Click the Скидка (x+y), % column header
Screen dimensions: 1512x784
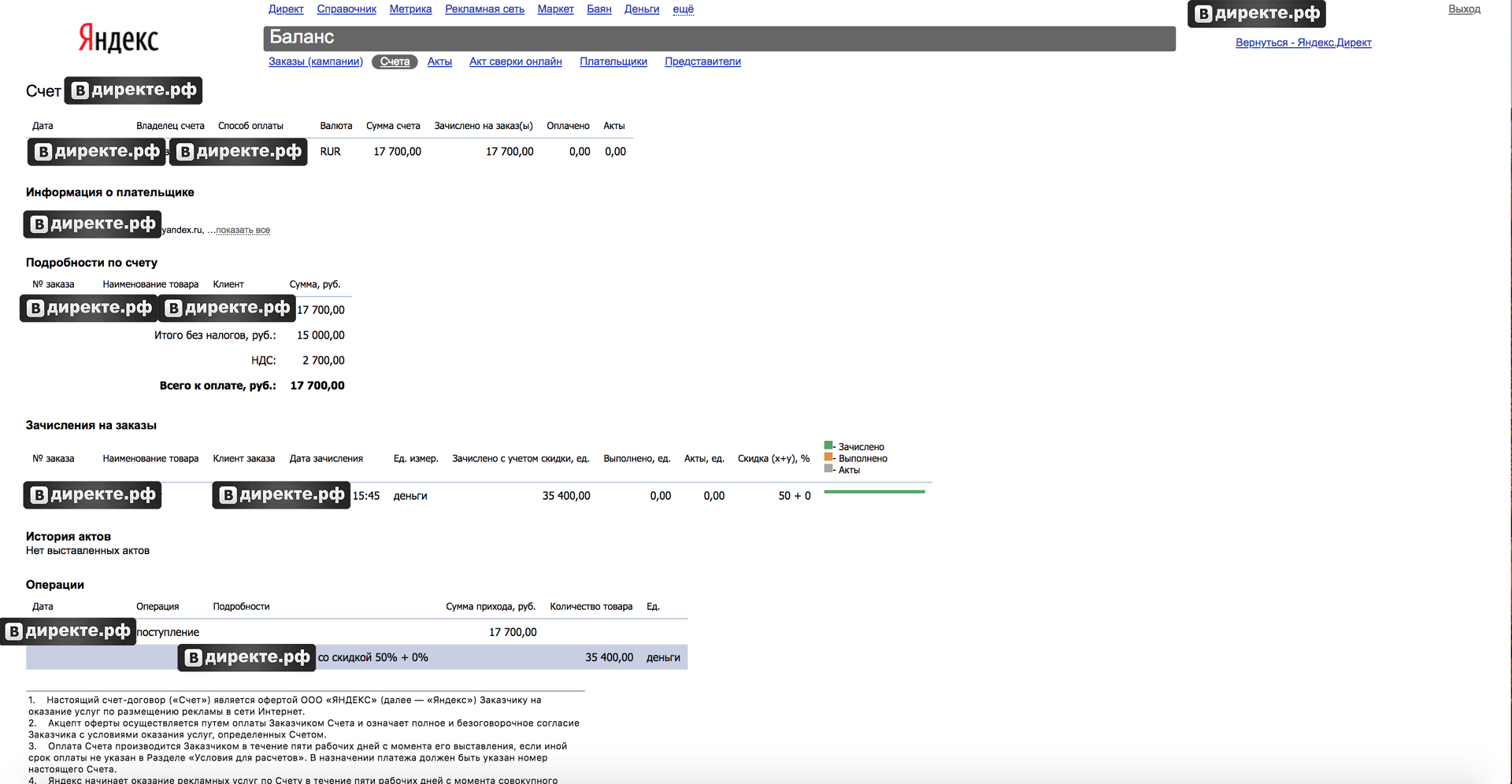point(773,459)
